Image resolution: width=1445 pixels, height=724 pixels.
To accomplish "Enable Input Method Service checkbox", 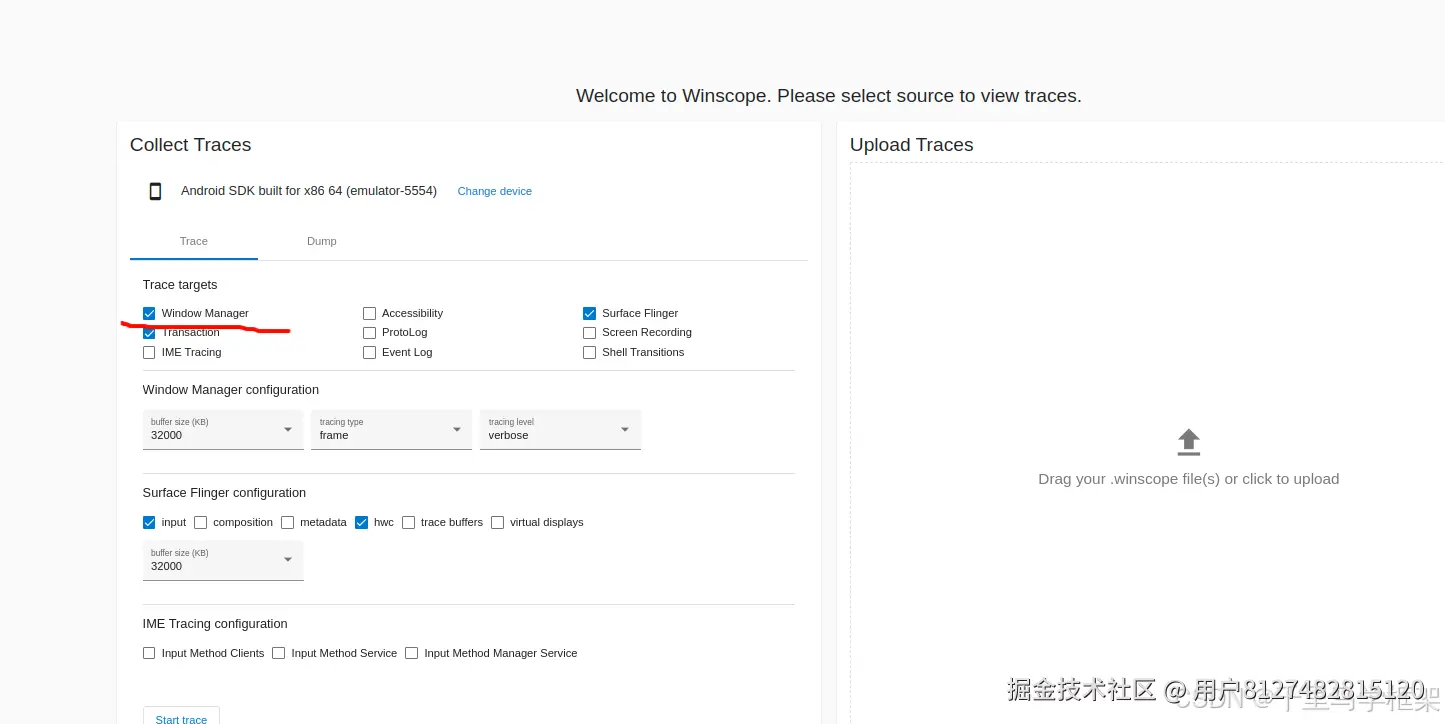I will tap(279, 653).
